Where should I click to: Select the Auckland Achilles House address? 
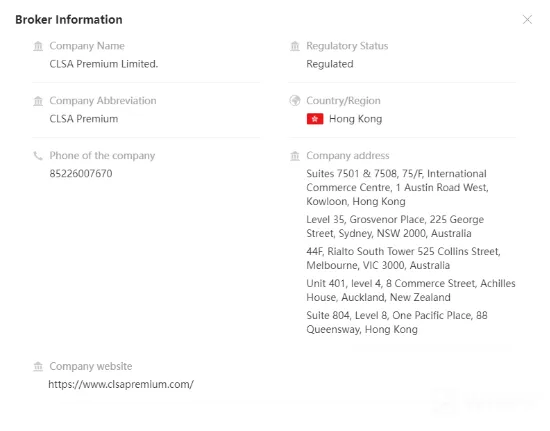pyautogui.click(x=411, y=290)
